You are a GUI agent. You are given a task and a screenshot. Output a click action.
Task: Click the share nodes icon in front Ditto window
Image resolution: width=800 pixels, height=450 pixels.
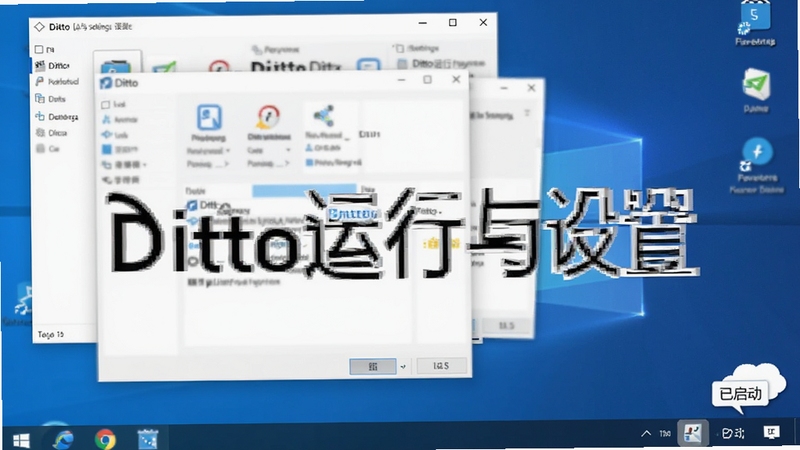pos(324,116)
